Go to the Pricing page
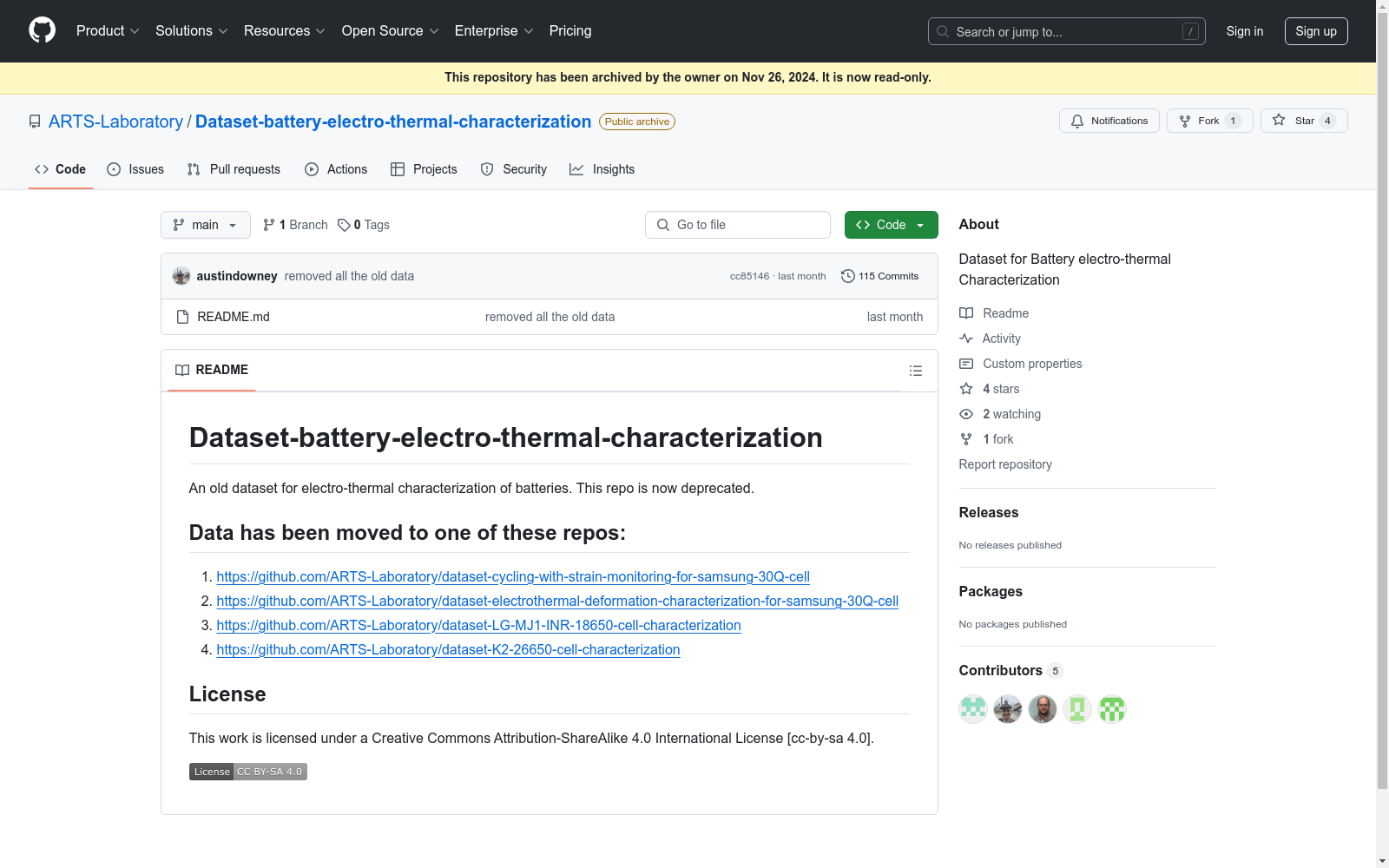Image resolution: width=1389 pixels, height=868 pixels. pyautogui.click(x=570, y=31)
